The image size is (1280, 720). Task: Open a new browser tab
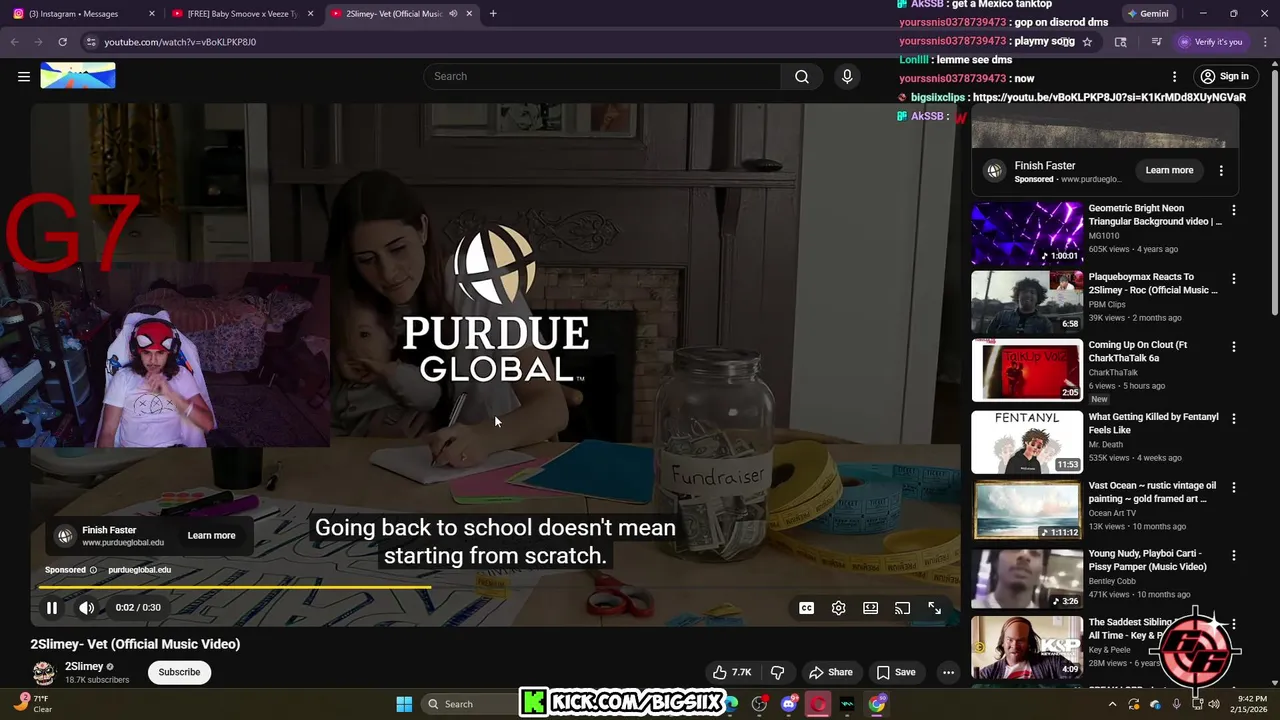coord(493,14)
